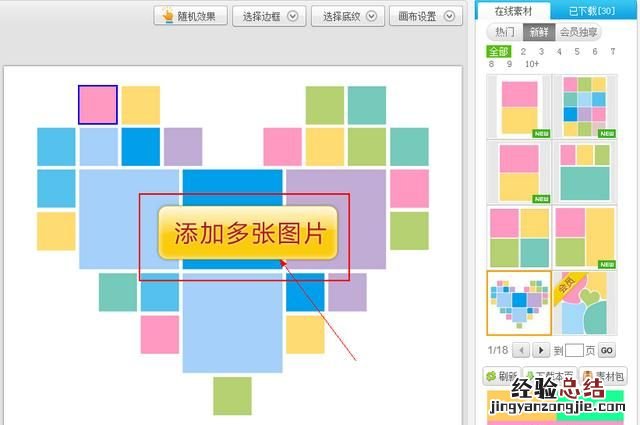Filter templates by 7 pictures
The height and width of the screenshot is (425, 640).
613,51
